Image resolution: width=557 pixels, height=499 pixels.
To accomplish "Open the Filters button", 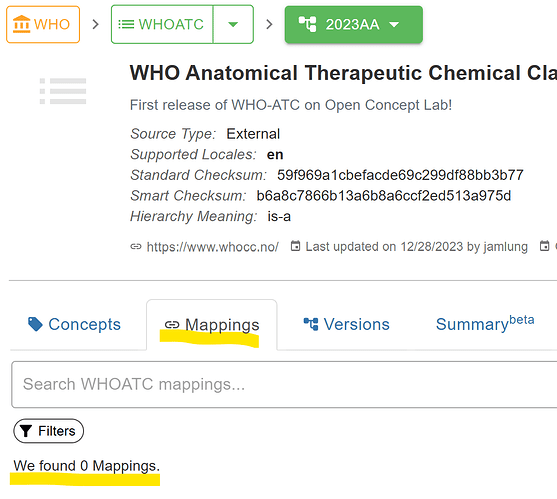I will [x=49, y=431].
